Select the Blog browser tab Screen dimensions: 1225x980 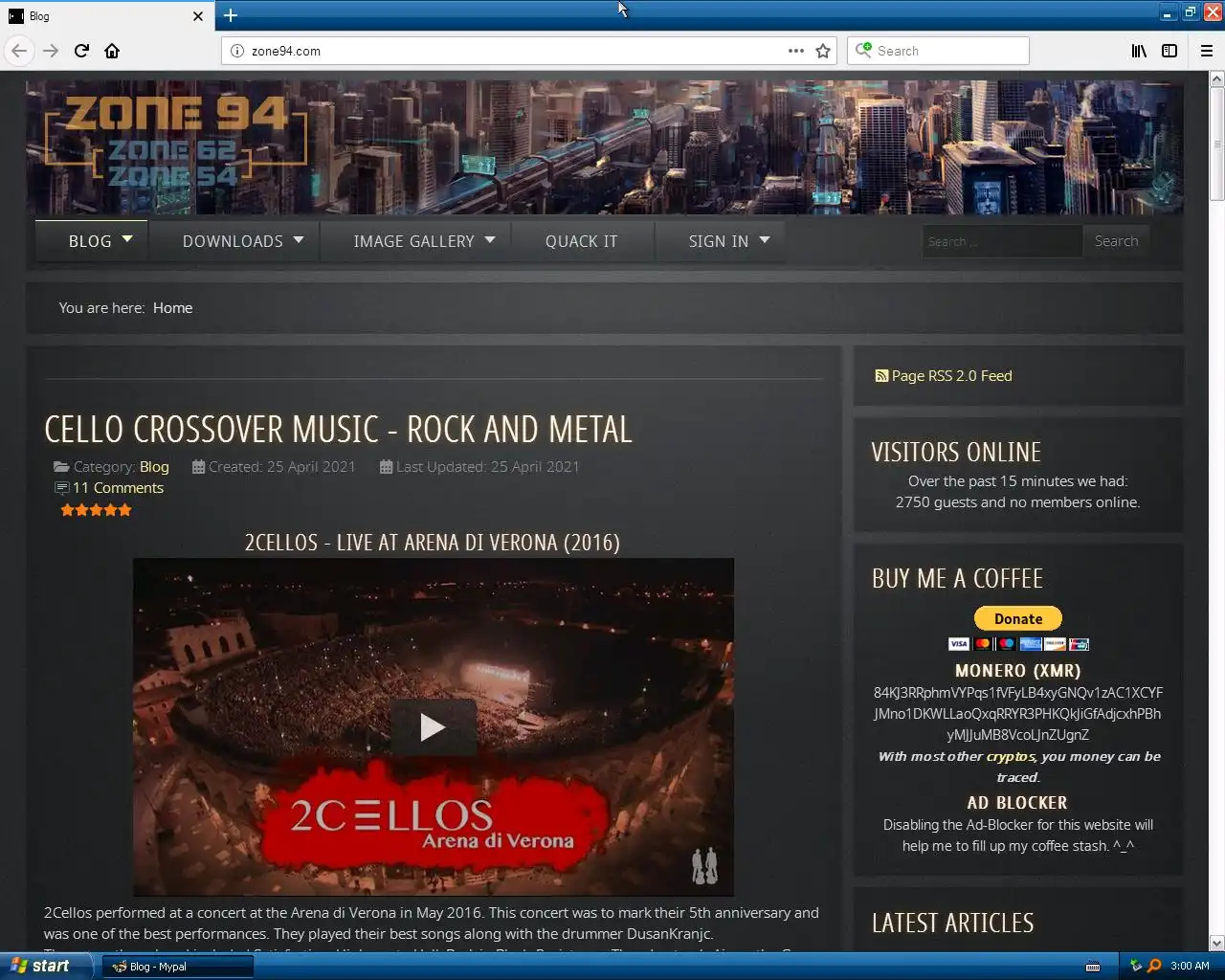click(105, 16)
